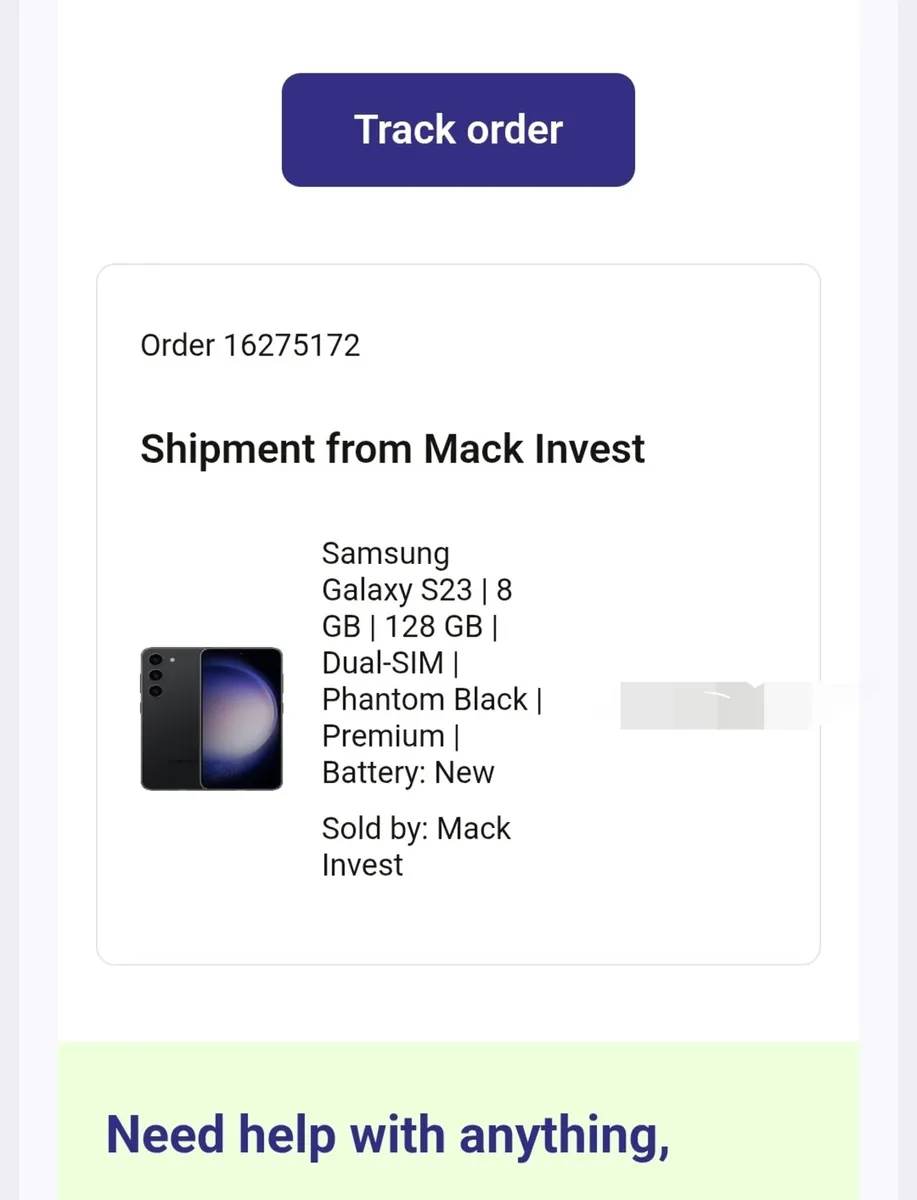Click the word Samsung in product title

tap(385, 553)
